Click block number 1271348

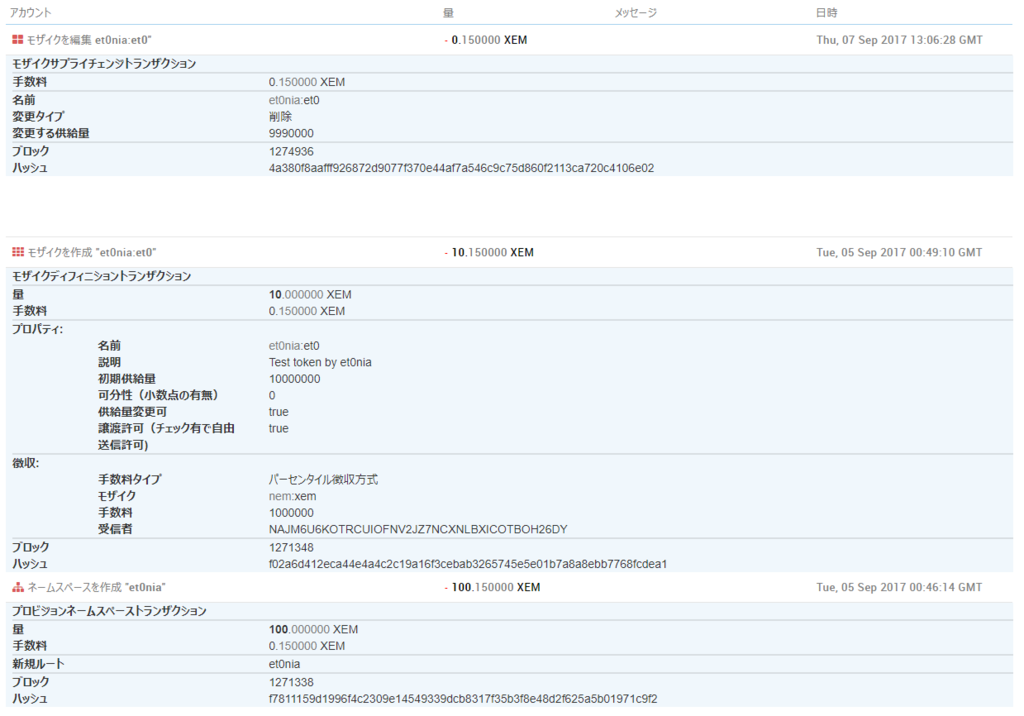pyautogui.click(x=291, y=547)
